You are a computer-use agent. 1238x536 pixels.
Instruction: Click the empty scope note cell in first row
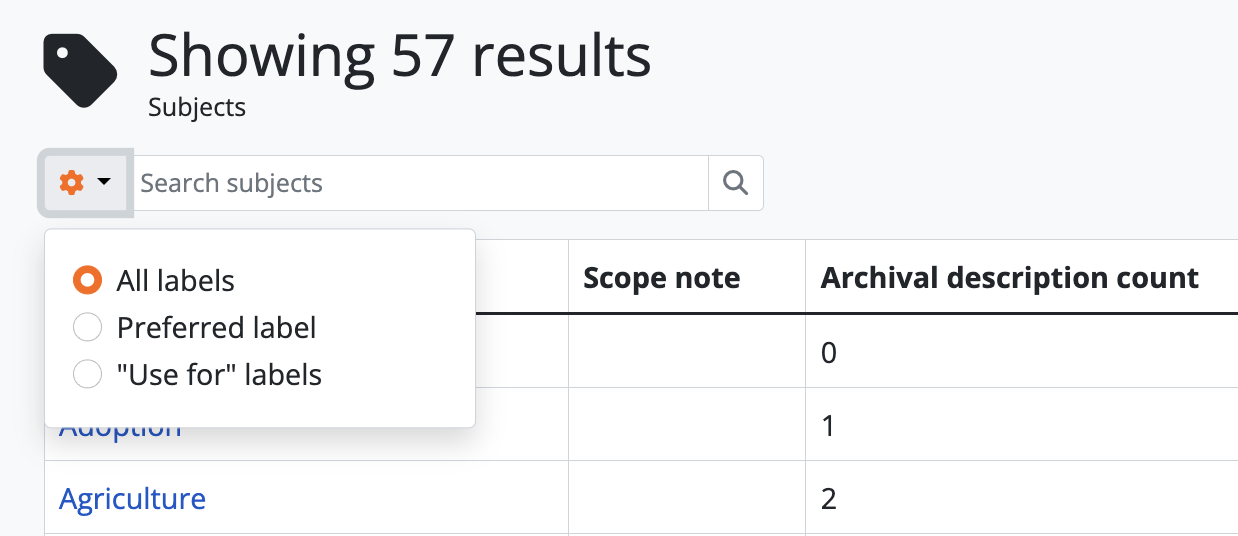[x=686, y=352]
